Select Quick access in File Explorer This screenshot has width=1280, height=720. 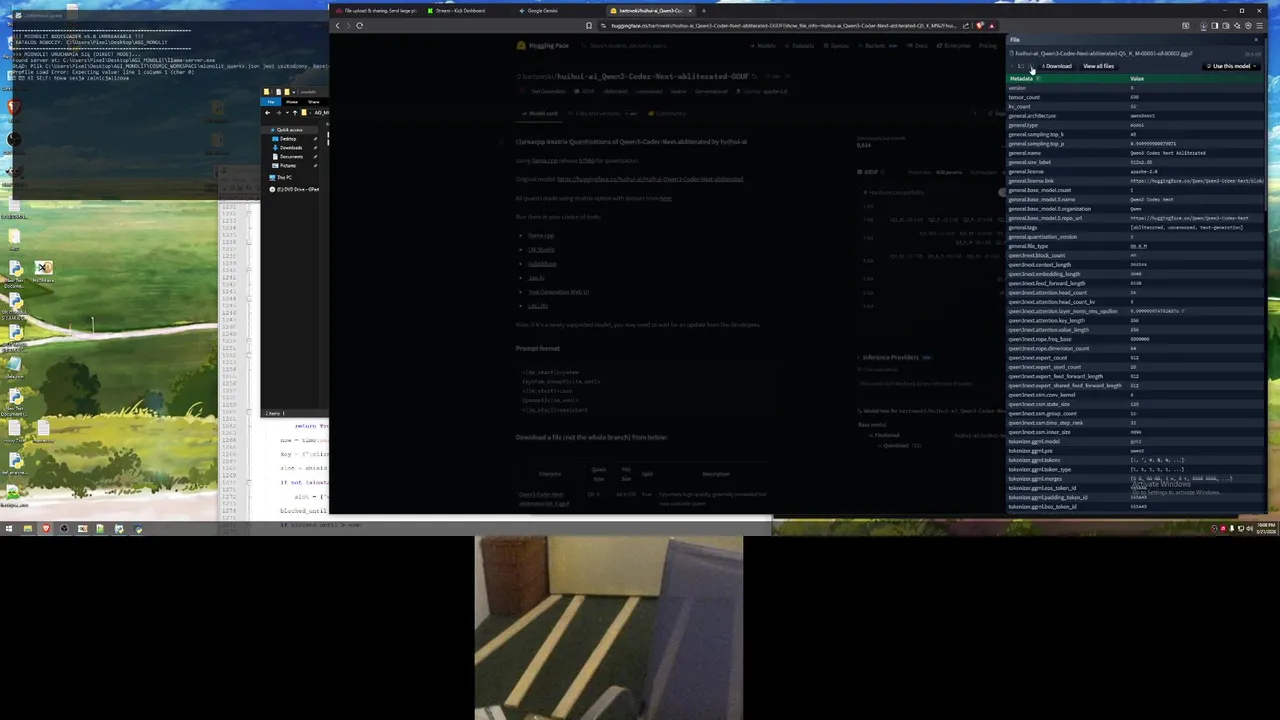click(x=289, y=130)
